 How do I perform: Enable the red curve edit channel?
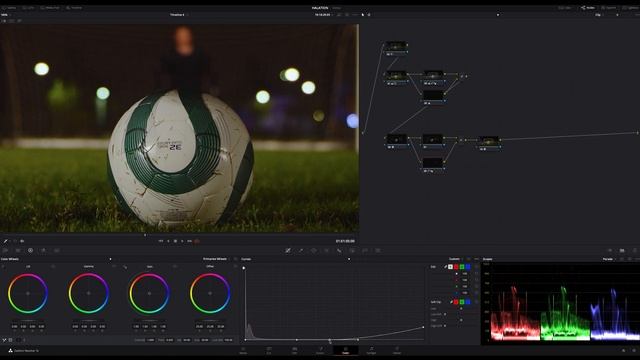(x=456, y=267)
